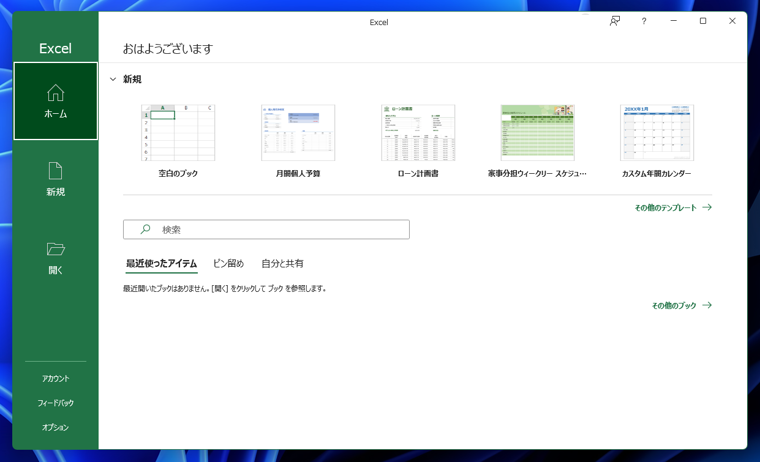Open その他のテンプレート link
Image resolution: width=760 pixels, height=462 pixels.
(673, 207)
